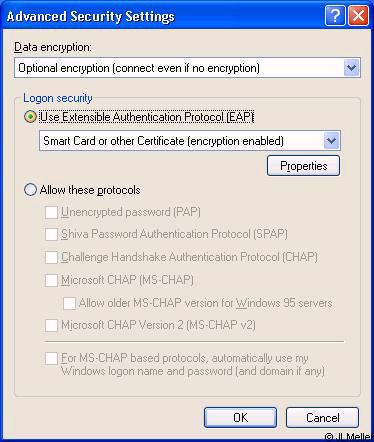Click the Use Extensible Authentication Protocol label
This screenshot has width=374, height=442.
(147, 117)
